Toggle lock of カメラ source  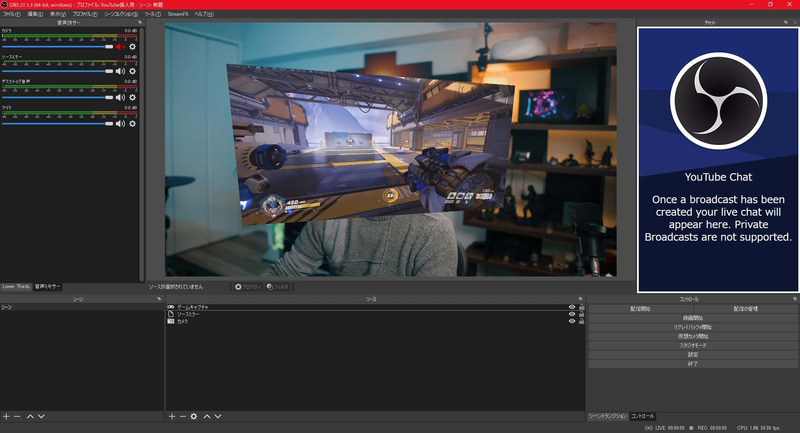point(581,321)
